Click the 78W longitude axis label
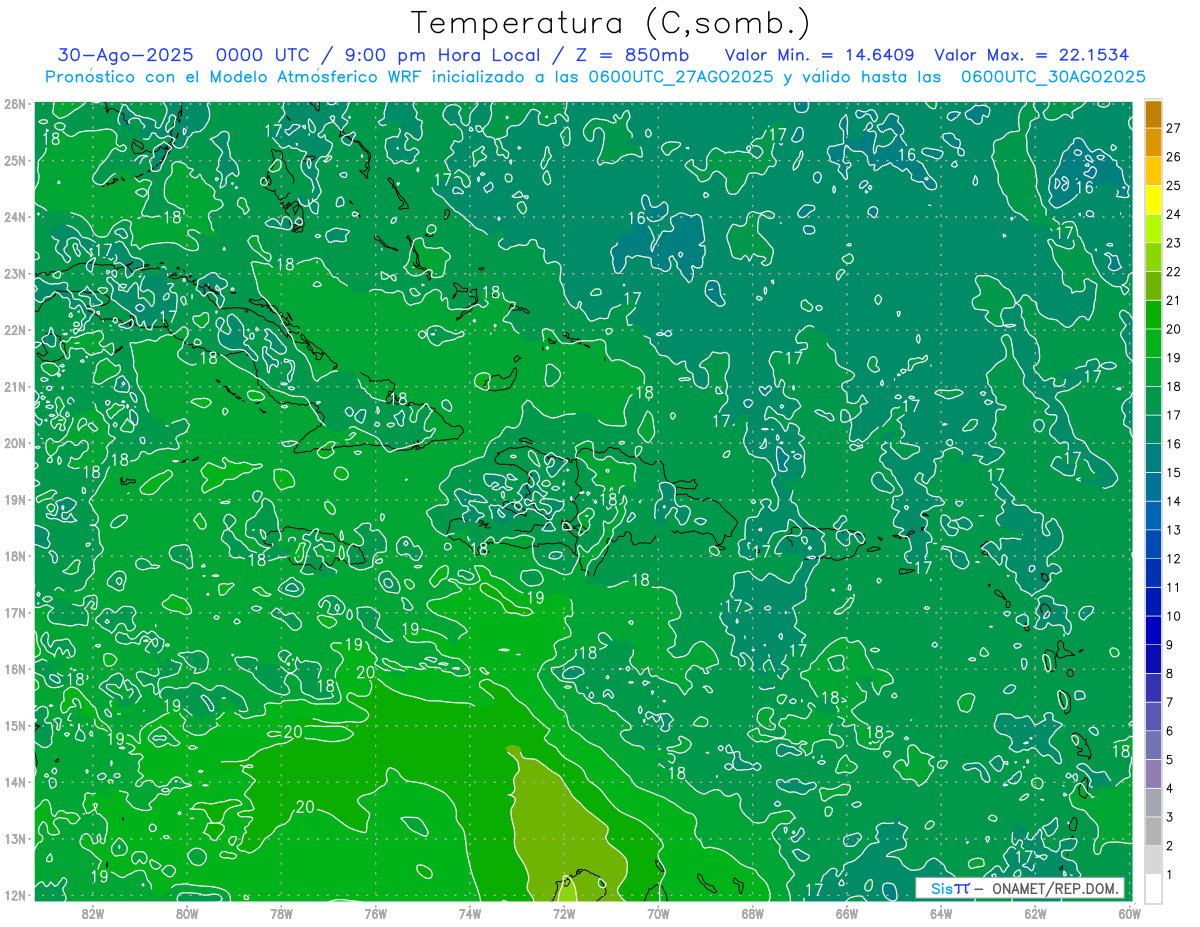 [x=281, y=913]
